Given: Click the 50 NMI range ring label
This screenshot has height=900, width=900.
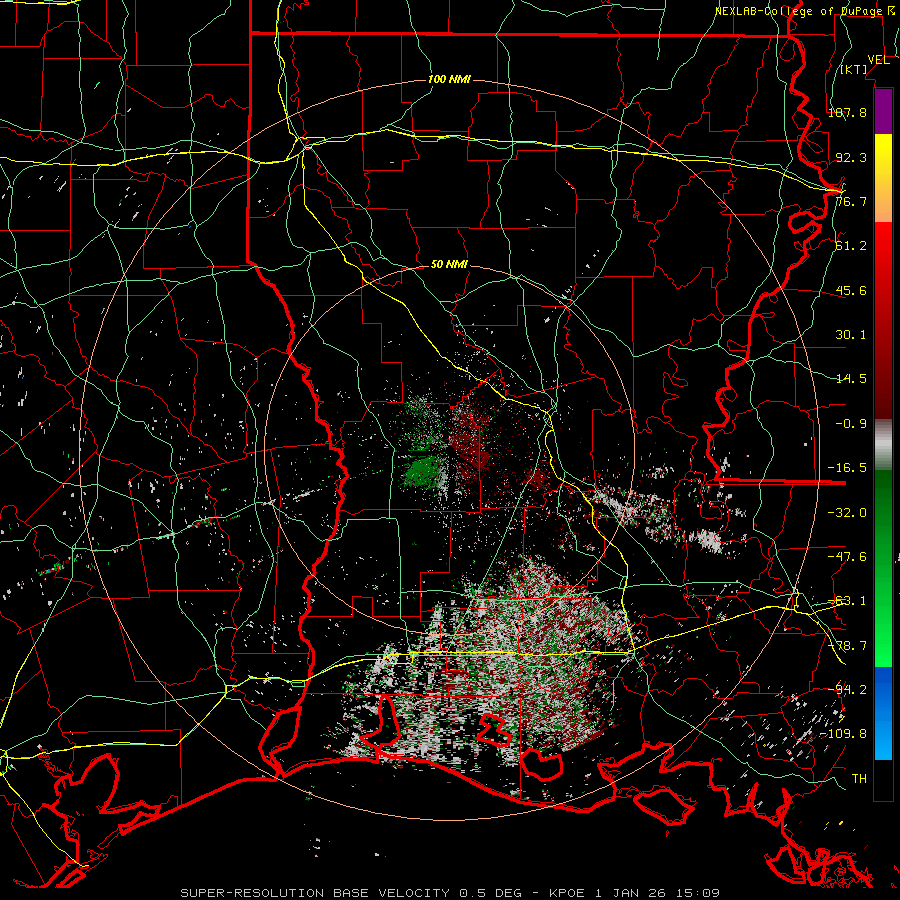Looking at the screenshot, I should (449, 265).
